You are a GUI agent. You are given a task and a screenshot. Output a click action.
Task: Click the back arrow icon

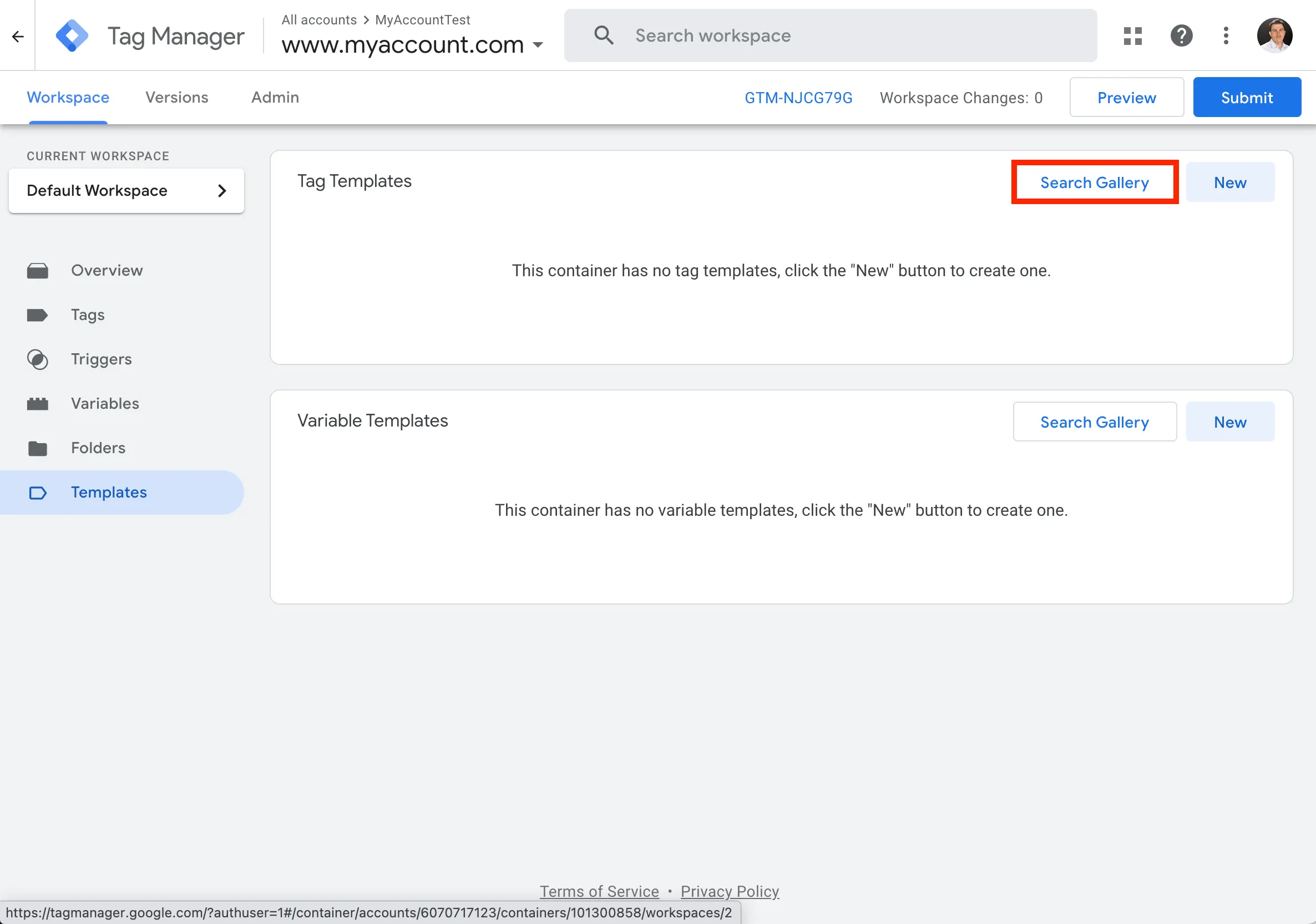18,37
